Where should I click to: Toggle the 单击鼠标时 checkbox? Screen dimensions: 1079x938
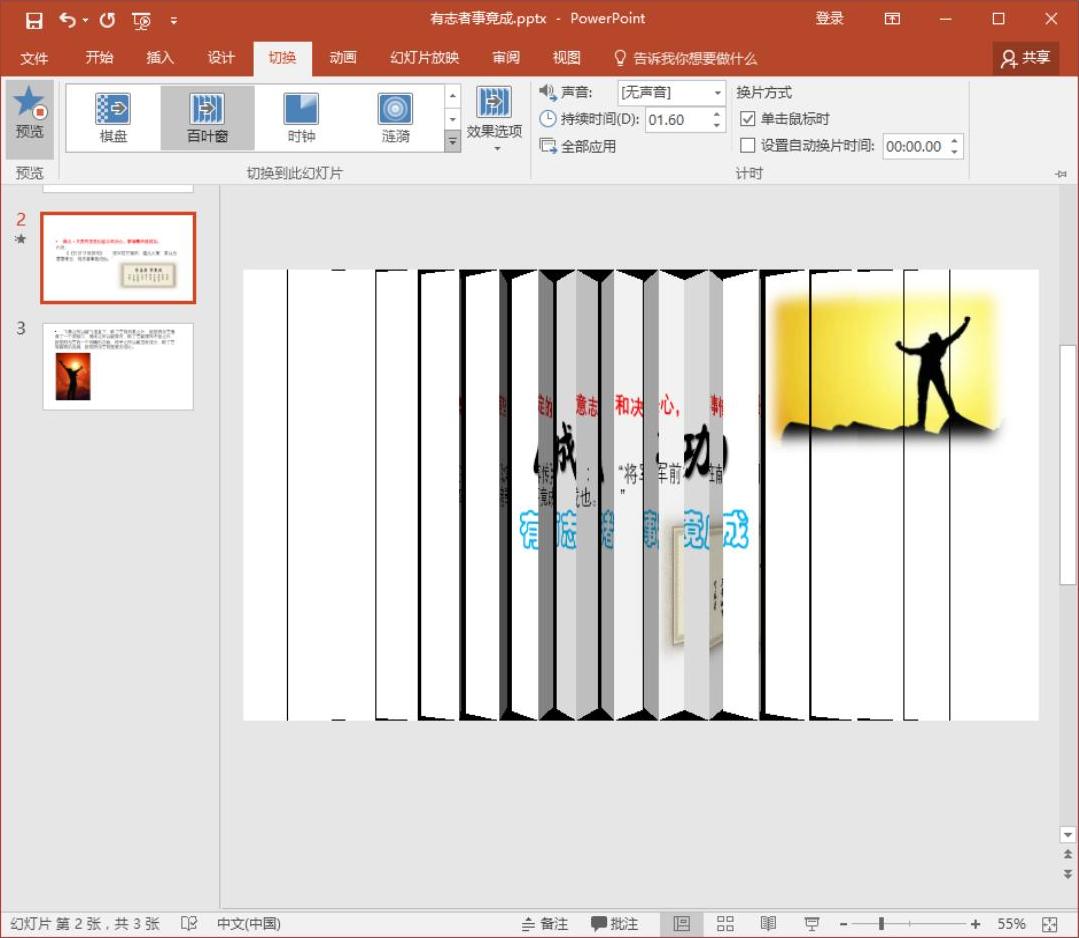click(747, 119)
